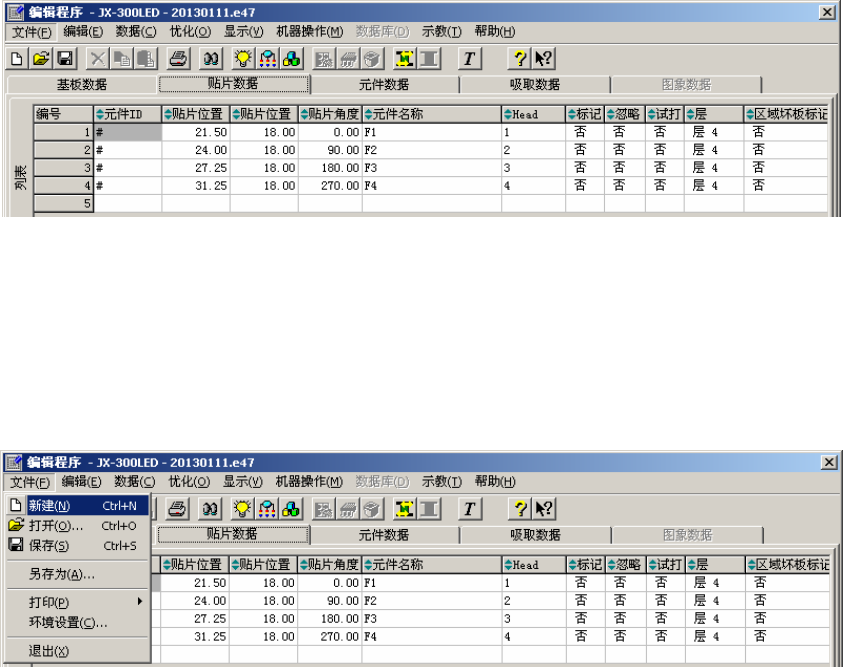
Task: Click the gray I-beam icon in bottom window
Action: coord(428,509)
